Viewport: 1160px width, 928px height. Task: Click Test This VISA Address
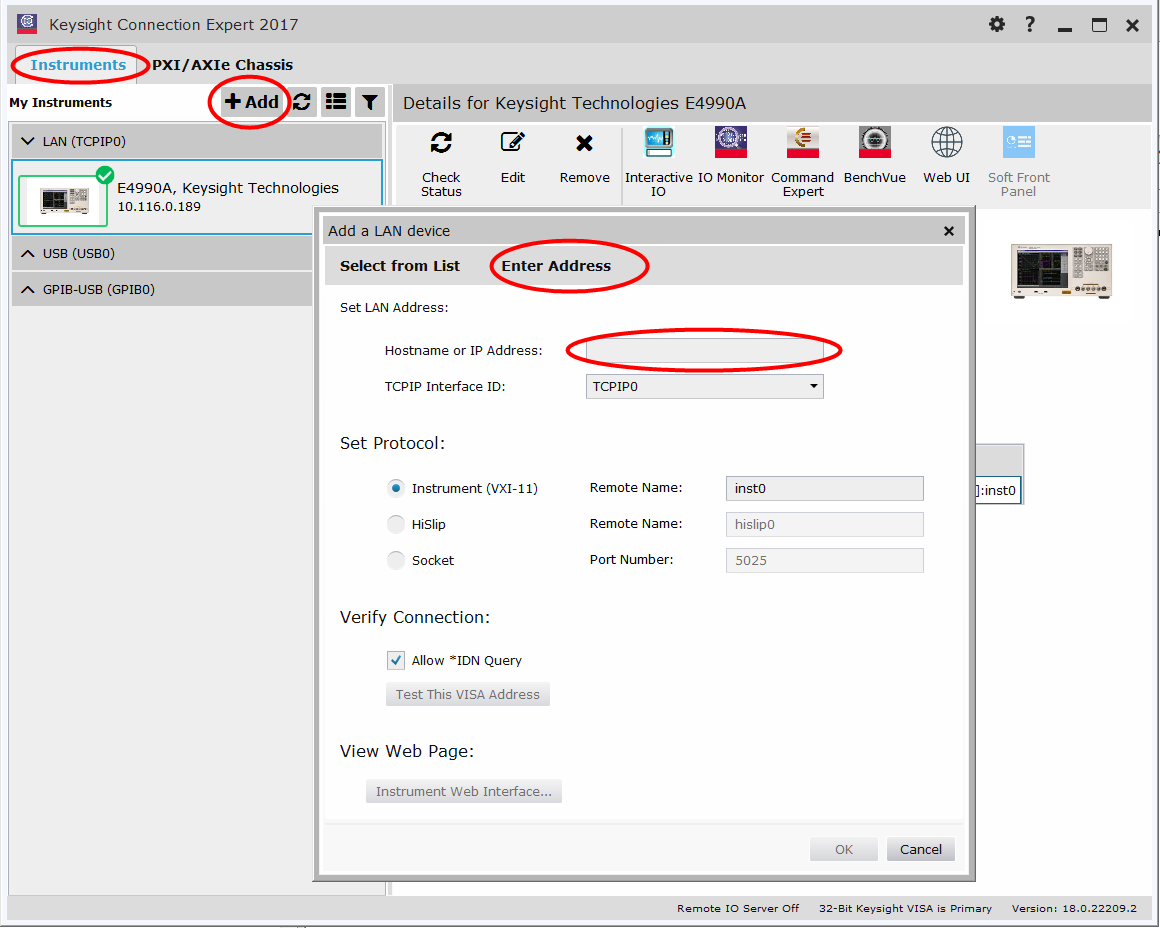pos(468,694)
